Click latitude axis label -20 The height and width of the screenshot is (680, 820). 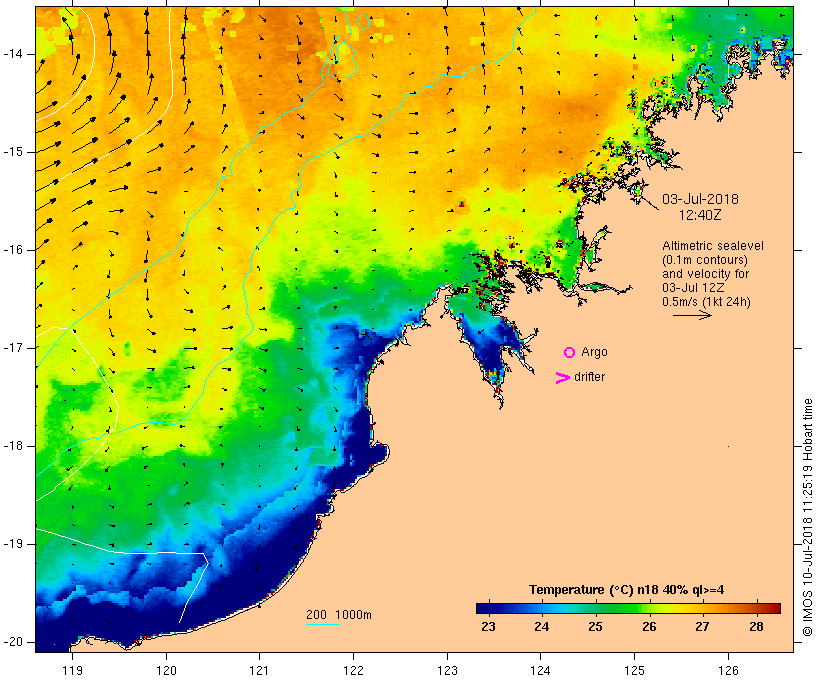point(13,642)
